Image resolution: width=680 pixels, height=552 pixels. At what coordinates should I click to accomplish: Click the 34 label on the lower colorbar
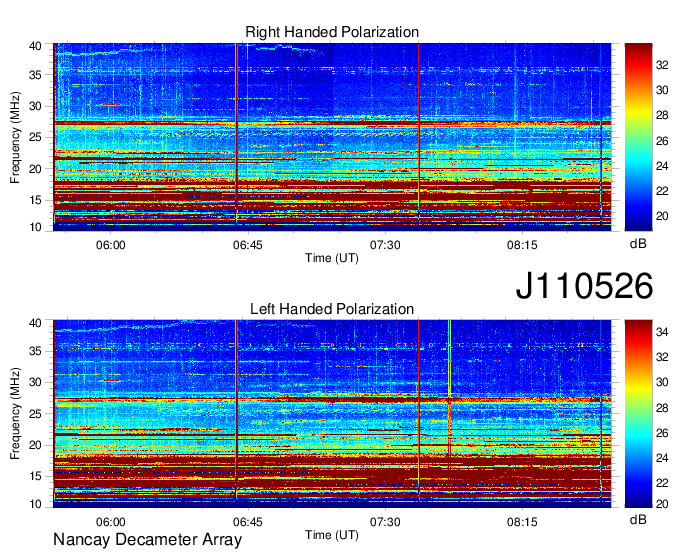pos(662,332)
